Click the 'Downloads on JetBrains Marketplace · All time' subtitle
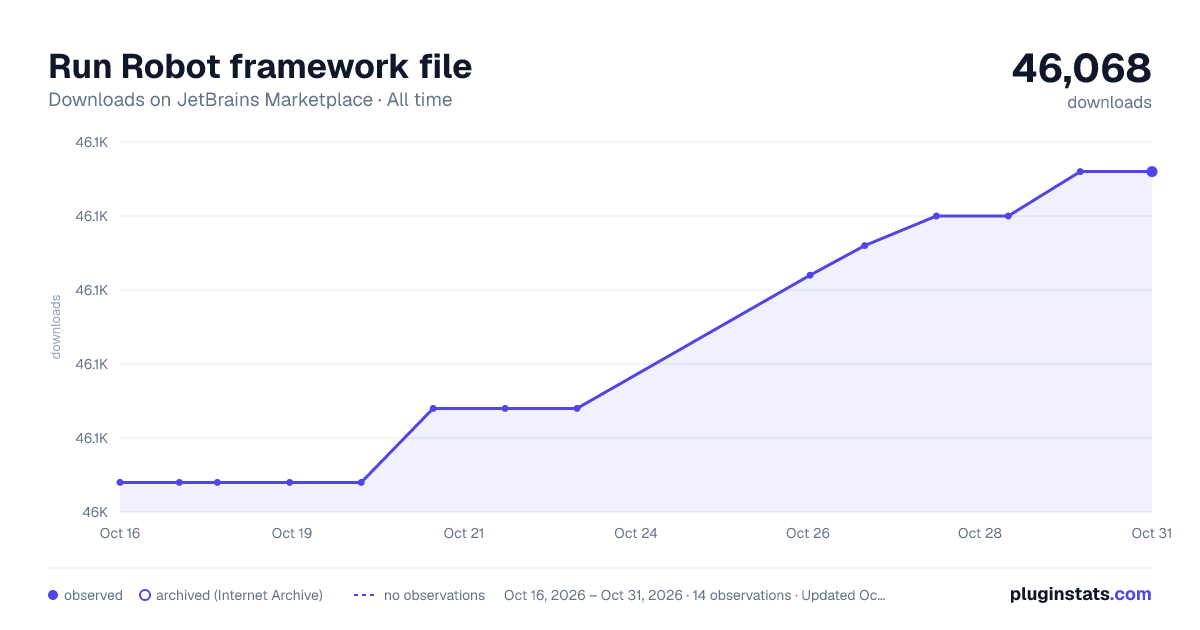Image resolution: width=1200 pixels, height=630 pixels. [250, 100]
